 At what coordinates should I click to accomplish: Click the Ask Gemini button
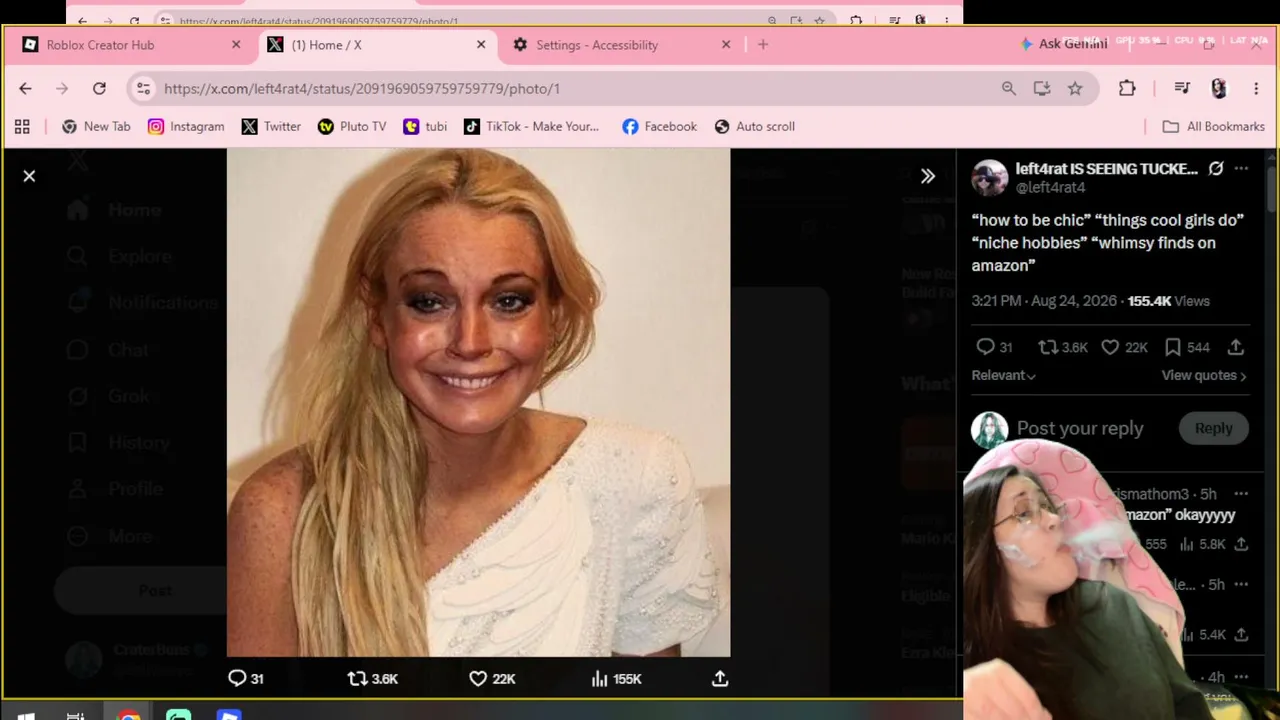coord(1064,44)
